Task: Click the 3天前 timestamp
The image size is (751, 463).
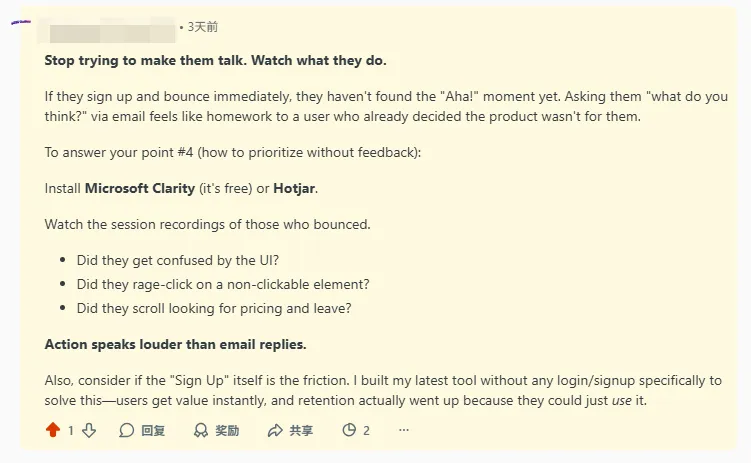Action: click(202, 27)
